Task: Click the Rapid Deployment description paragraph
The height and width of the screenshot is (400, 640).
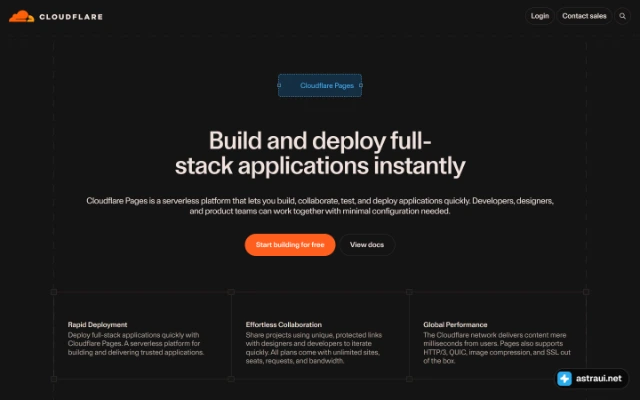Action: [x=136, y=344]
